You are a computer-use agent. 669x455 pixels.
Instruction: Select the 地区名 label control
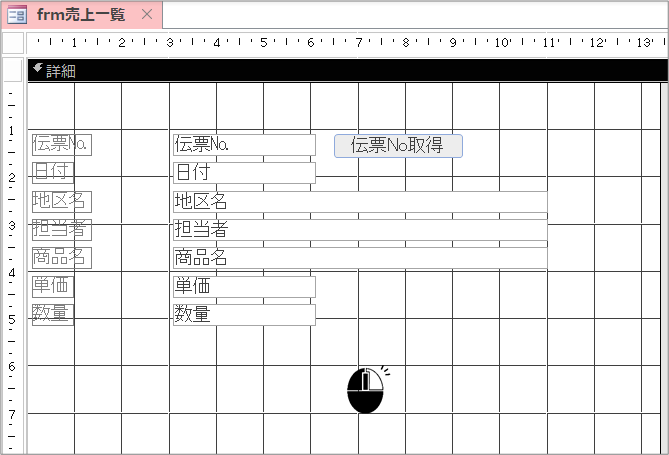[62, 201]
